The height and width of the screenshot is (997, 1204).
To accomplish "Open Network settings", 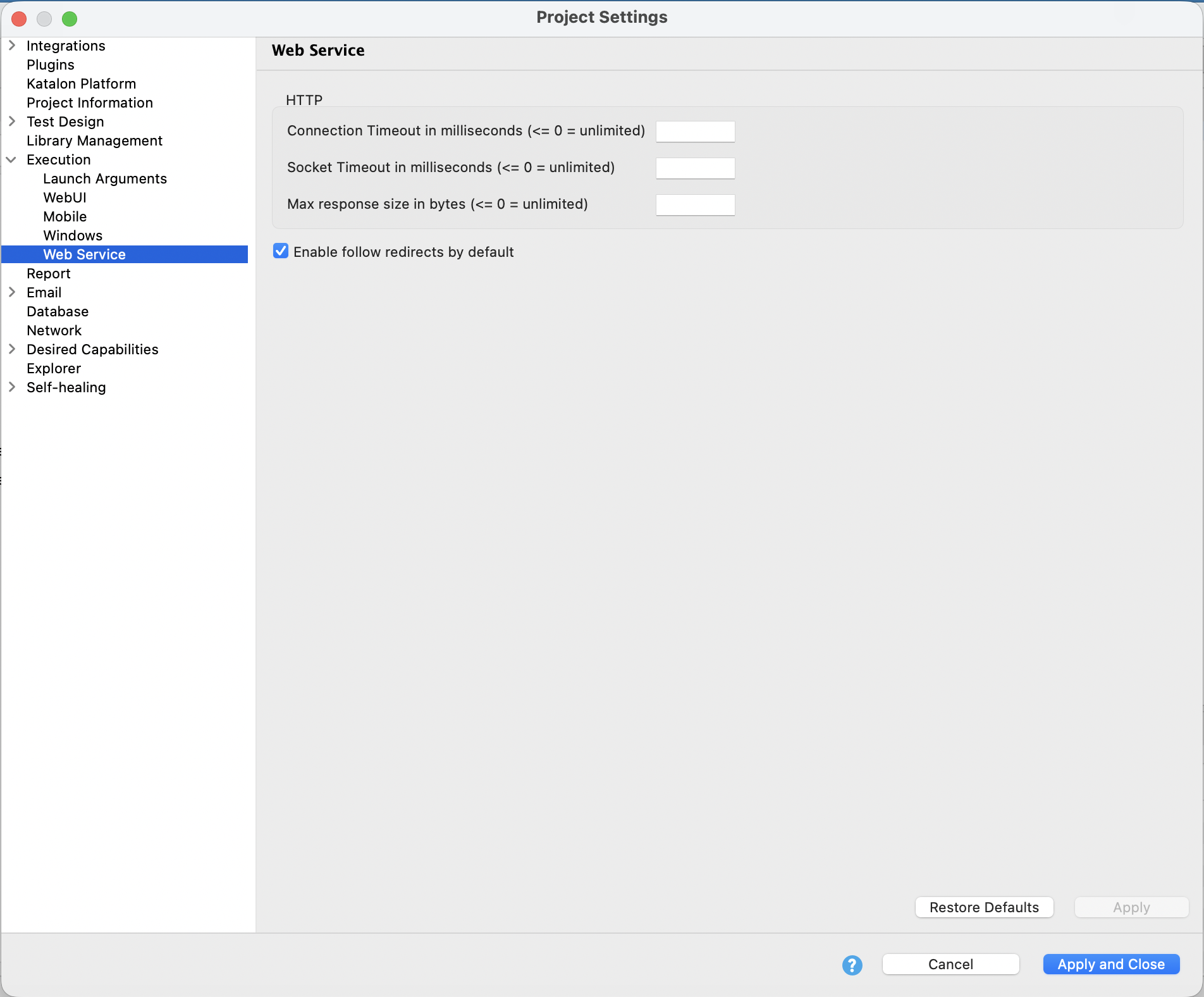I will (x=54, y=330).
